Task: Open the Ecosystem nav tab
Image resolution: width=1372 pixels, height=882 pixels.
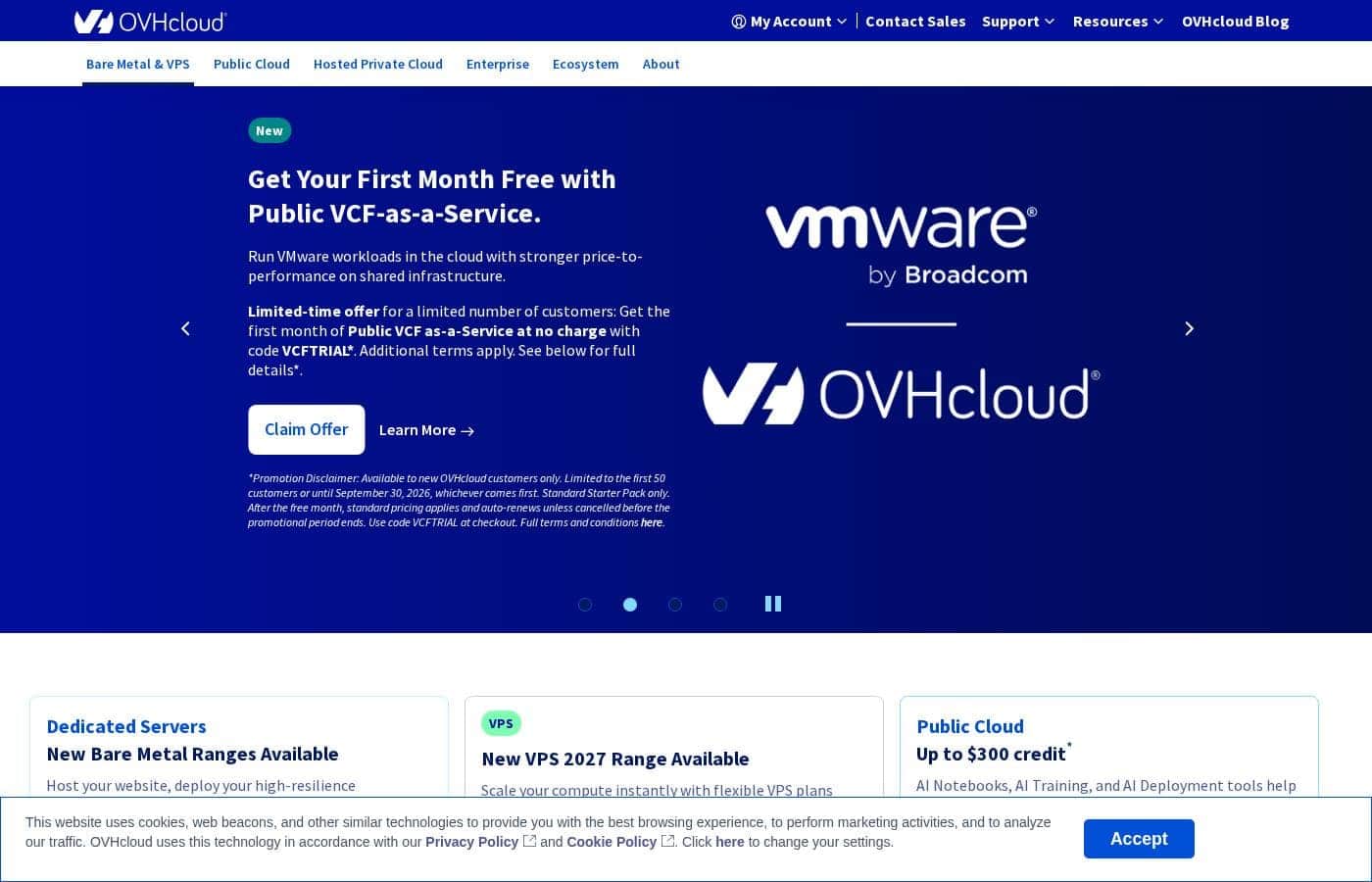Action: pos(586,64)
